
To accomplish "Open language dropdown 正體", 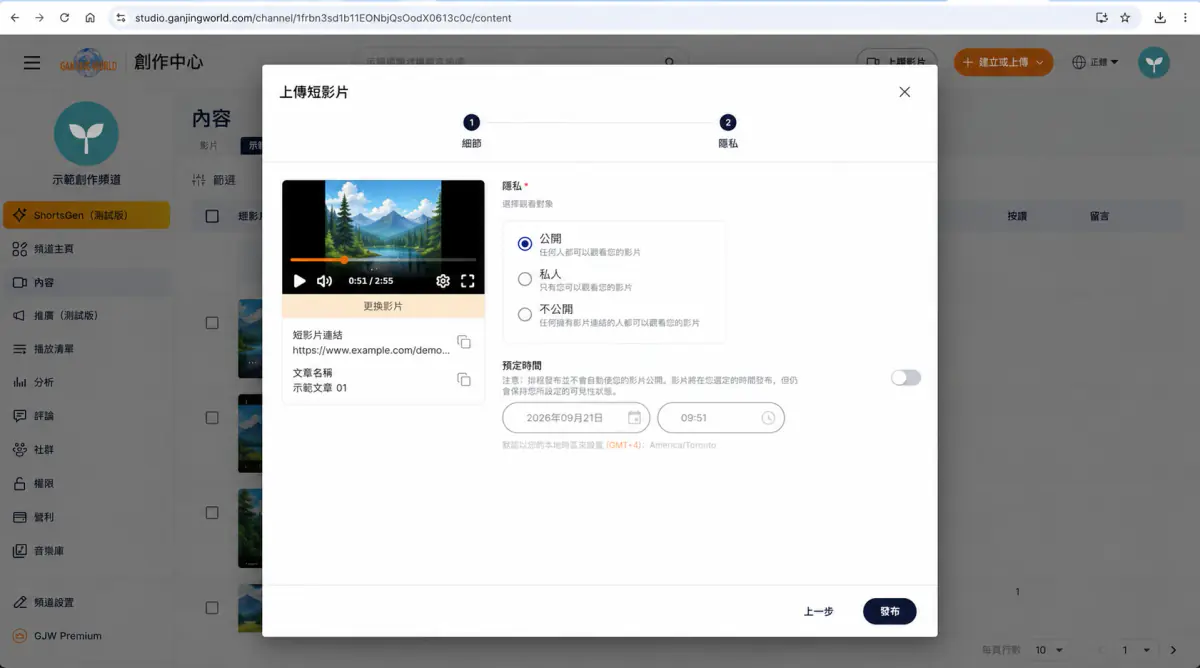I will click(1095, 62).
